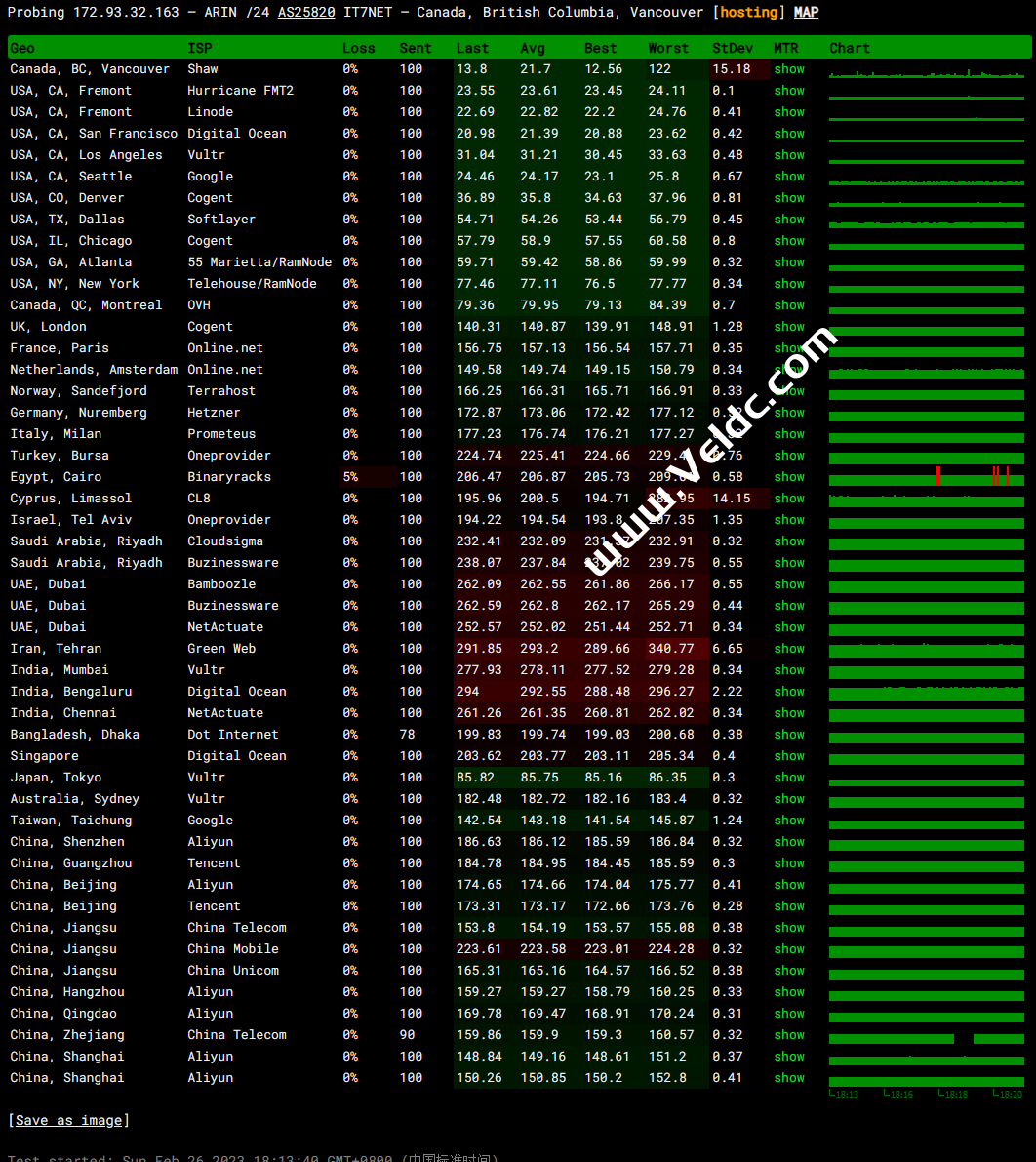Click the Zhejiang China Telecom chart
Screen dimensions: 1036x1162
click(x=927, y=1038)
